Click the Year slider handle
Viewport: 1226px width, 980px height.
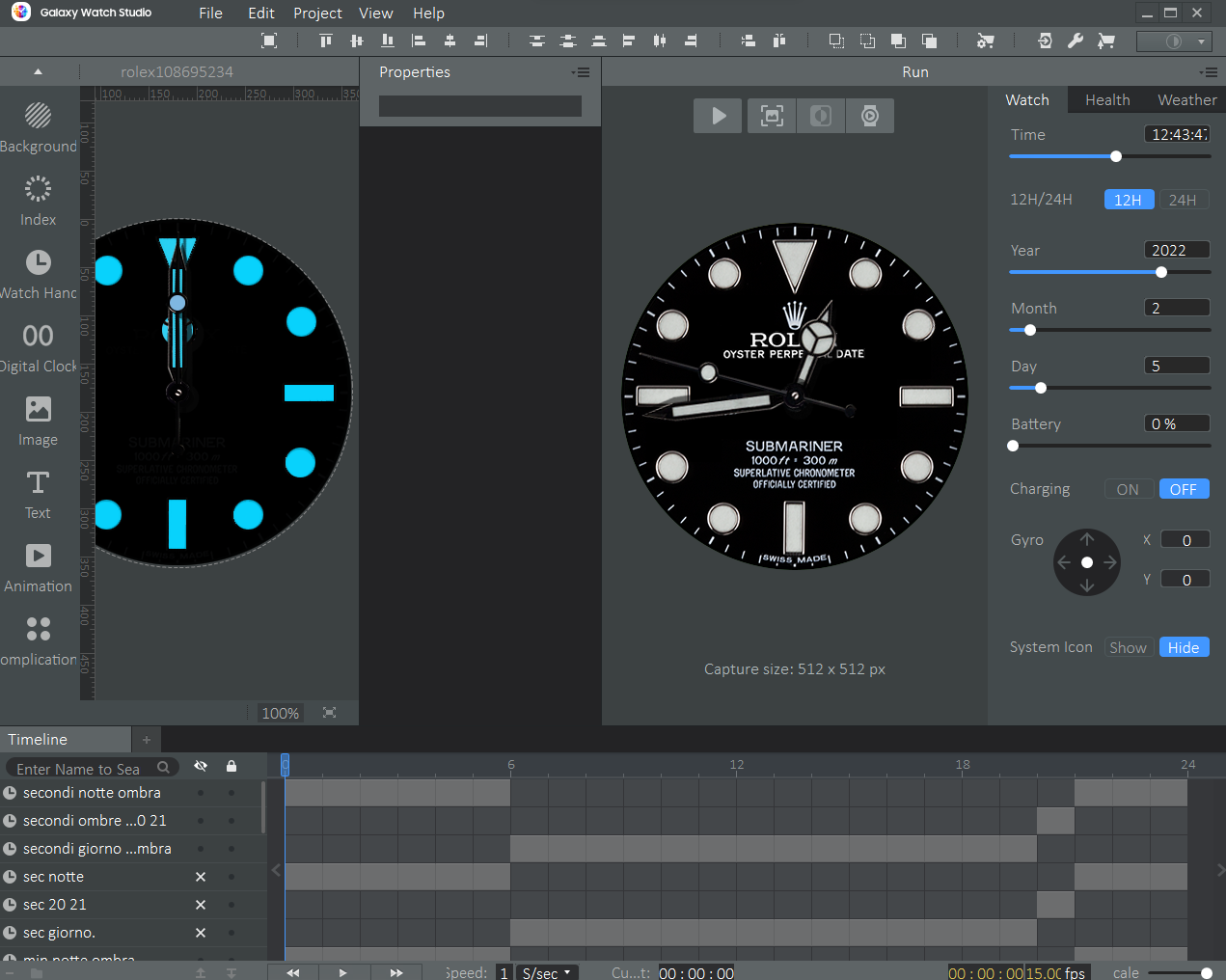1161,272
